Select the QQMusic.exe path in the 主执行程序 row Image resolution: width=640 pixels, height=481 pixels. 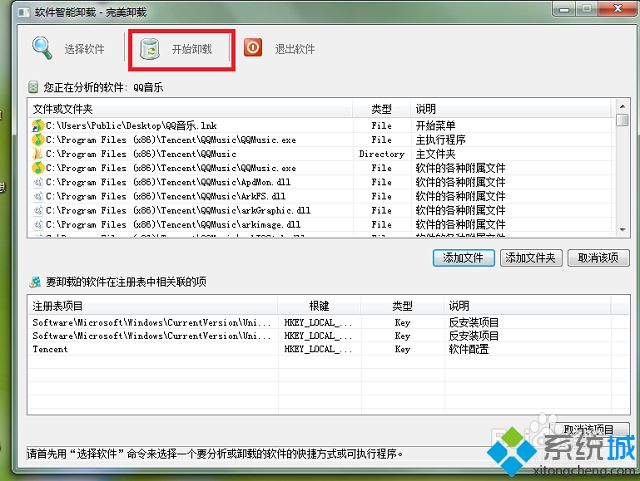coord(171,140)
